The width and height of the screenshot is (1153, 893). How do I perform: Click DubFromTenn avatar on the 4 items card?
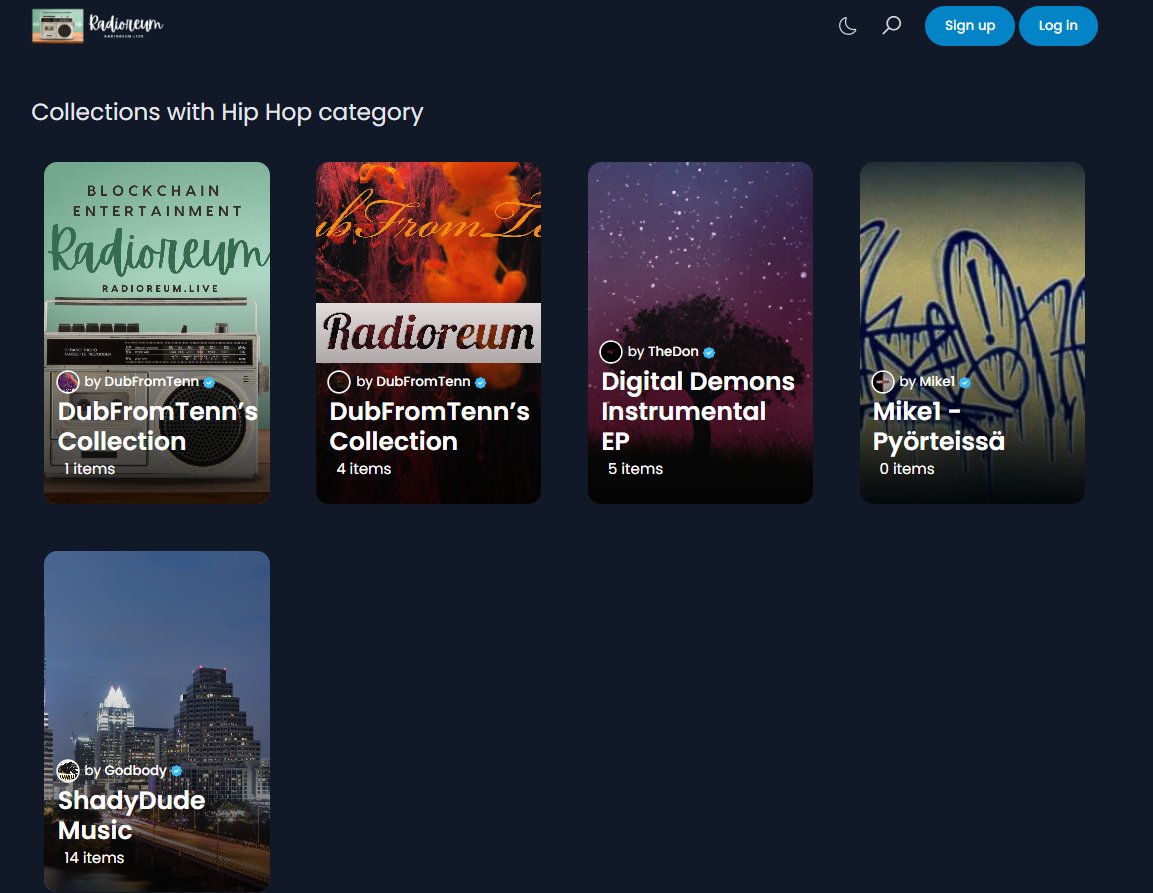click(x=338, y=382)
